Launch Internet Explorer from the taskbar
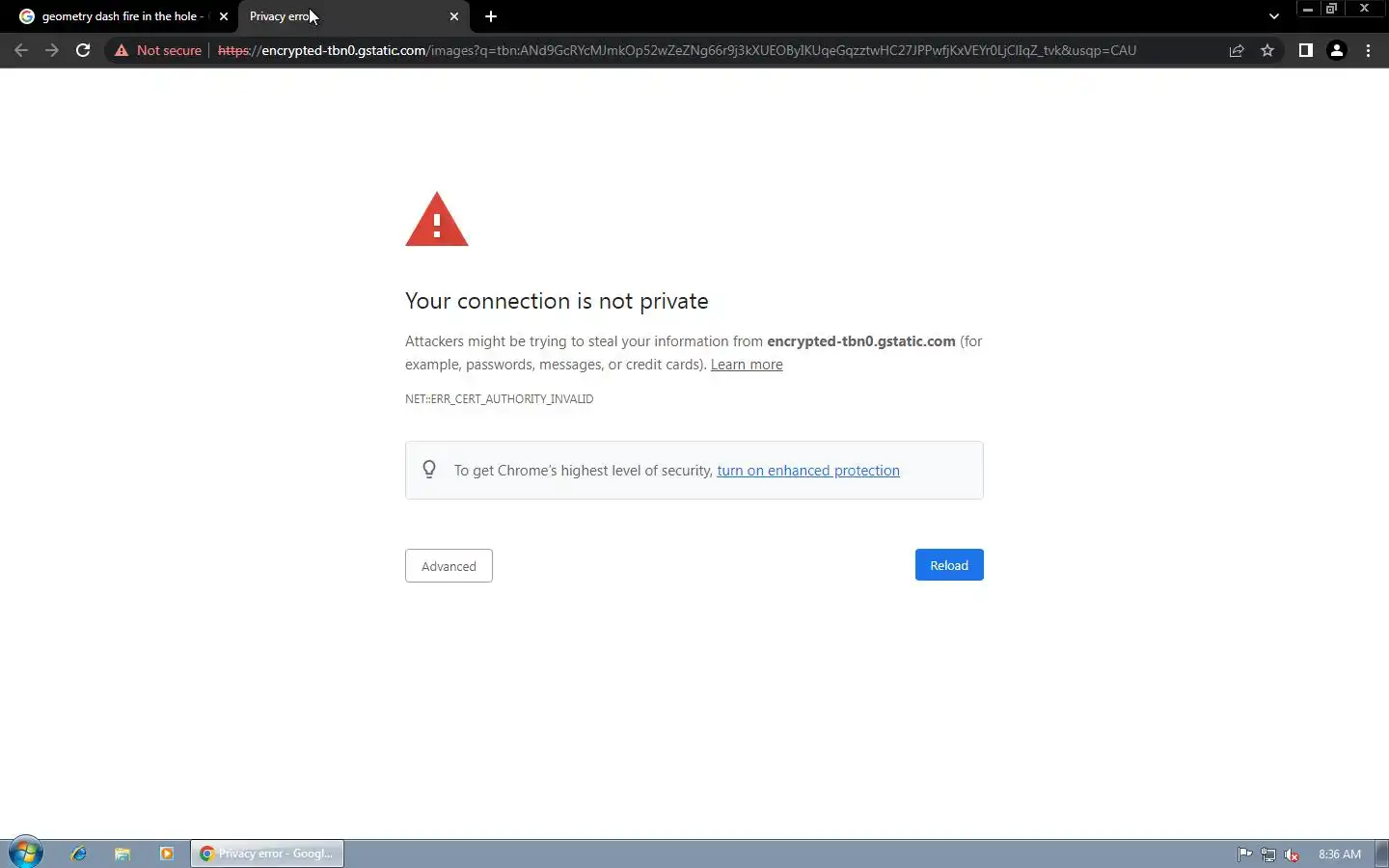Viewport: 1389px width, 868px height. pyautogui.click(x=79, y=854)
